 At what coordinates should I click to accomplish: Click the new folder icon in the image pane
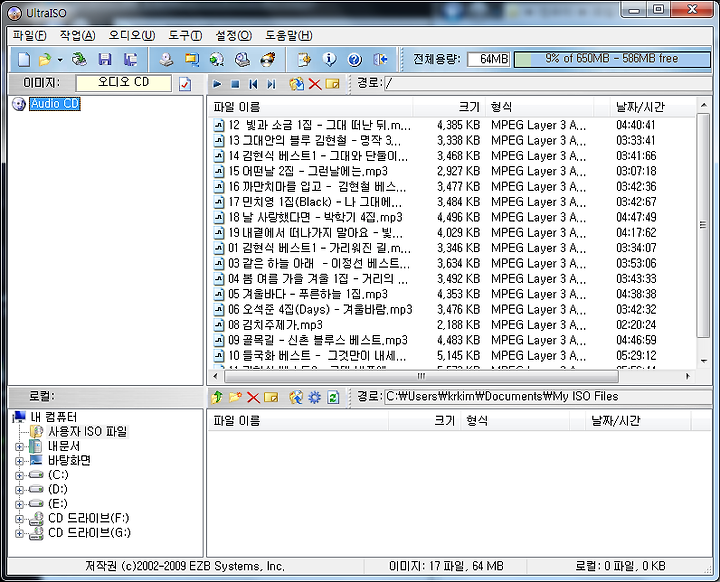332,84
